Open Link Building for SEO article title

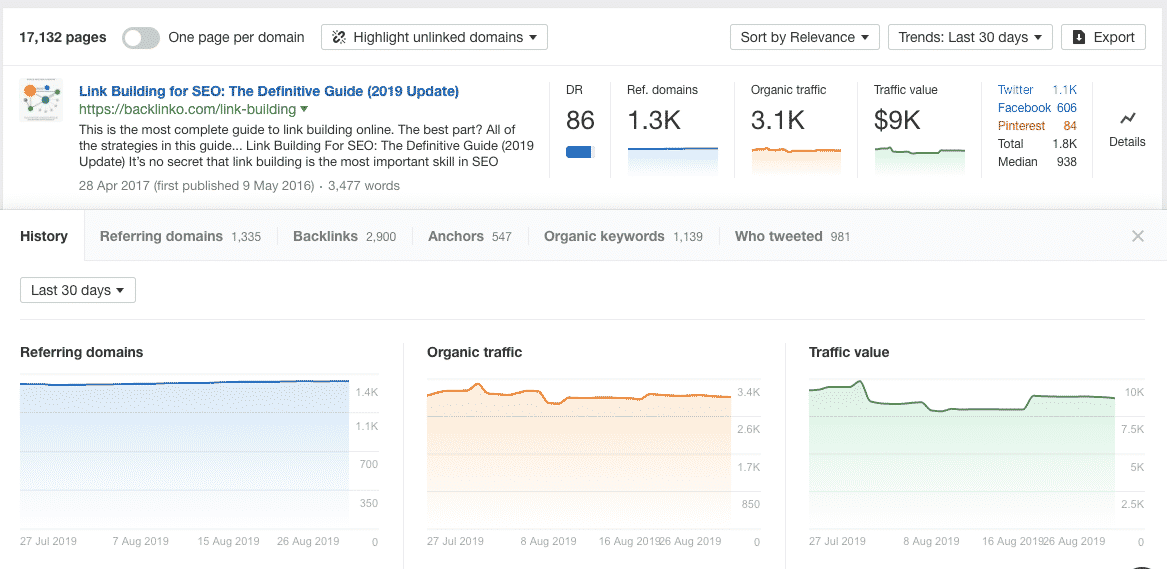coord(269,91)
